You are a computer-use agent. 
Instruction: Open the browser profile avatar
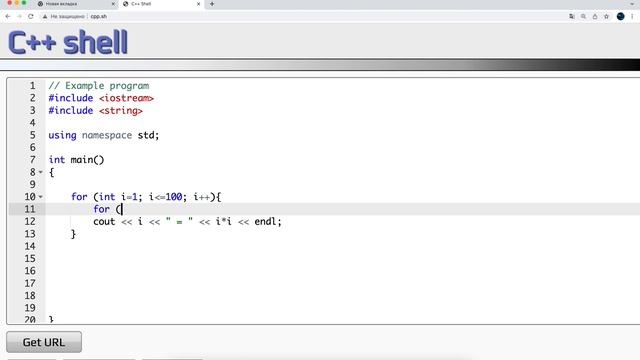[x=620, y=16]
